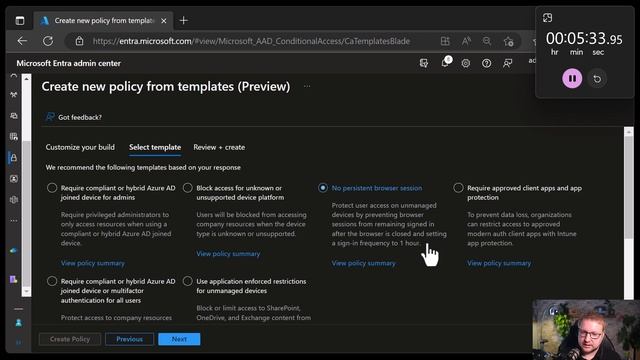Click the Microsoft Entra admin center title
Screen dimensions: 640x360
69,63
